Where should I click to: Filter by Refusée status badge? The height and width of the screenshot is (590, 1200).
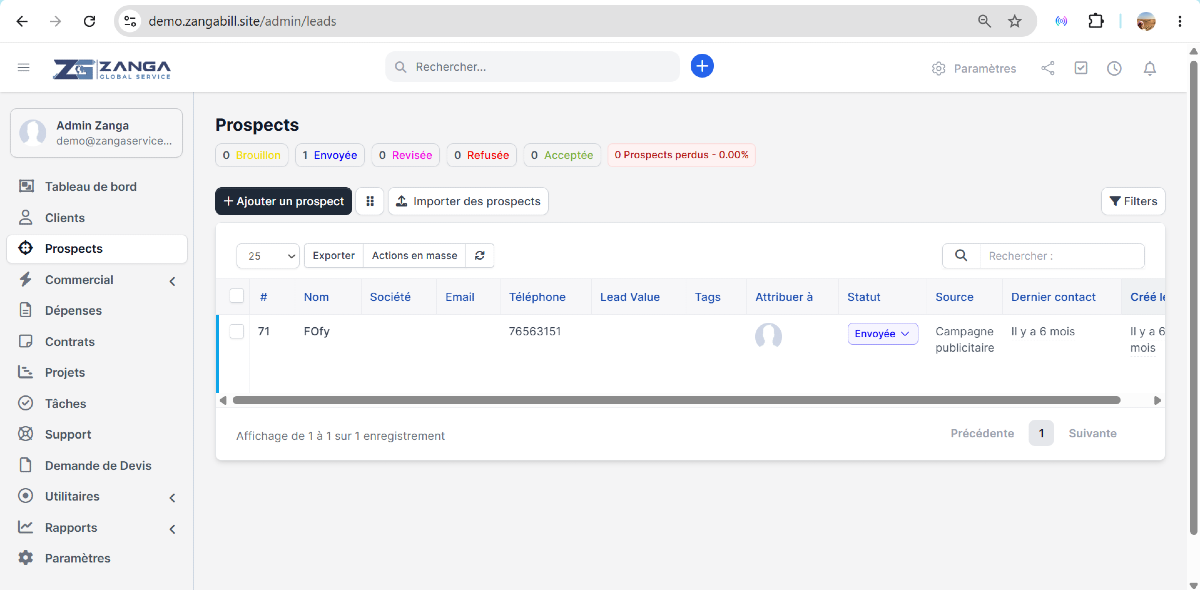[x=481, y=155]
